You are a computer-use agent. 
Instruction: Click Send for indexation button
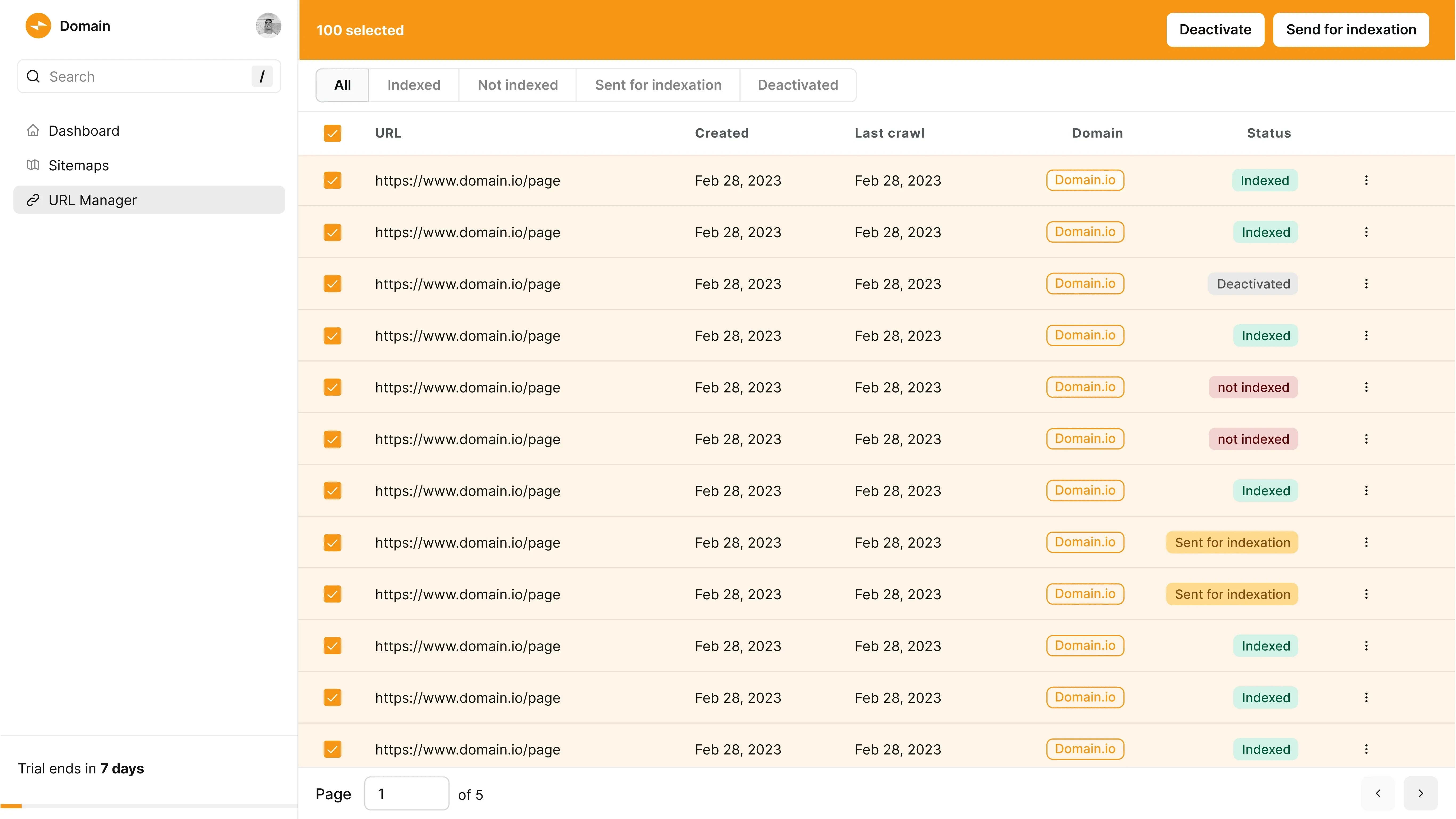[x=1351, y=30]
